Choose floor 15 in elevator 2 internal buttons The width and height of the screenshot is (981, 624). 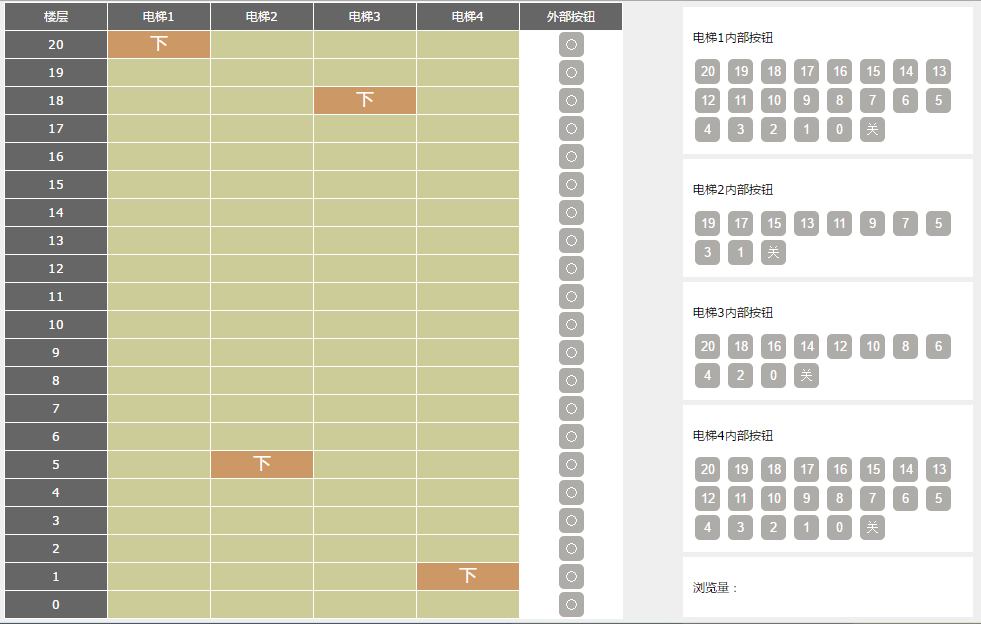click(773, 223)
